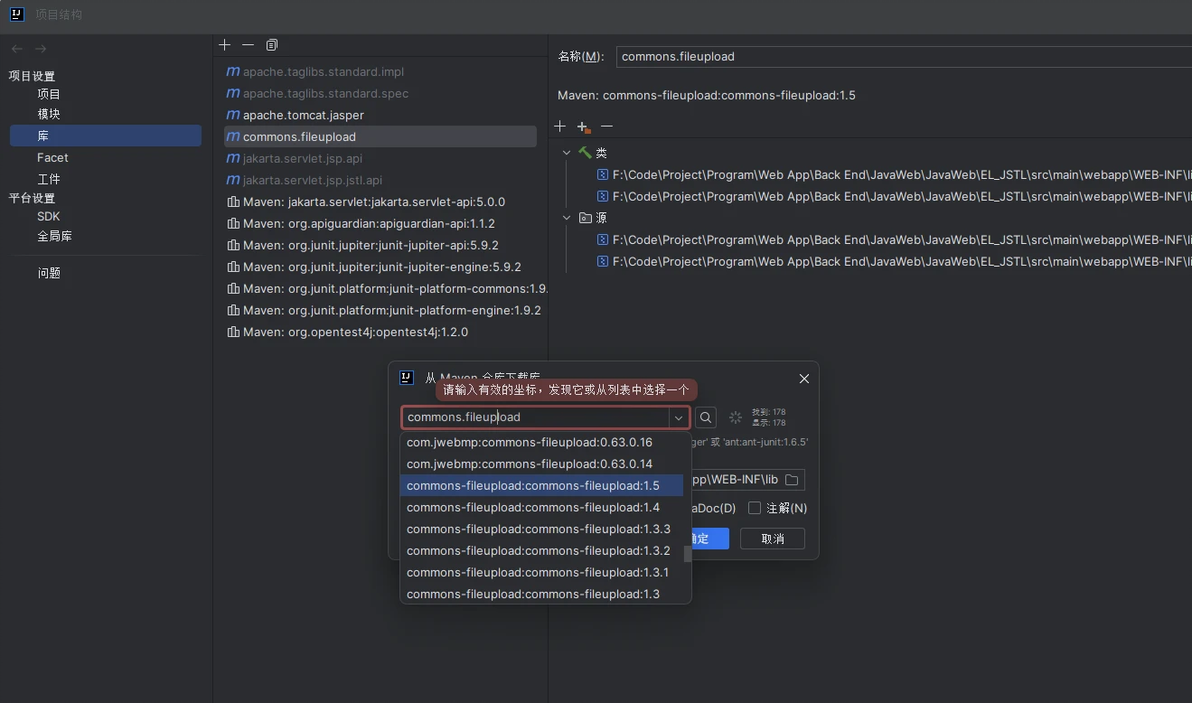Open the Maven coordinate dropdown arrow

click(678, 417)
